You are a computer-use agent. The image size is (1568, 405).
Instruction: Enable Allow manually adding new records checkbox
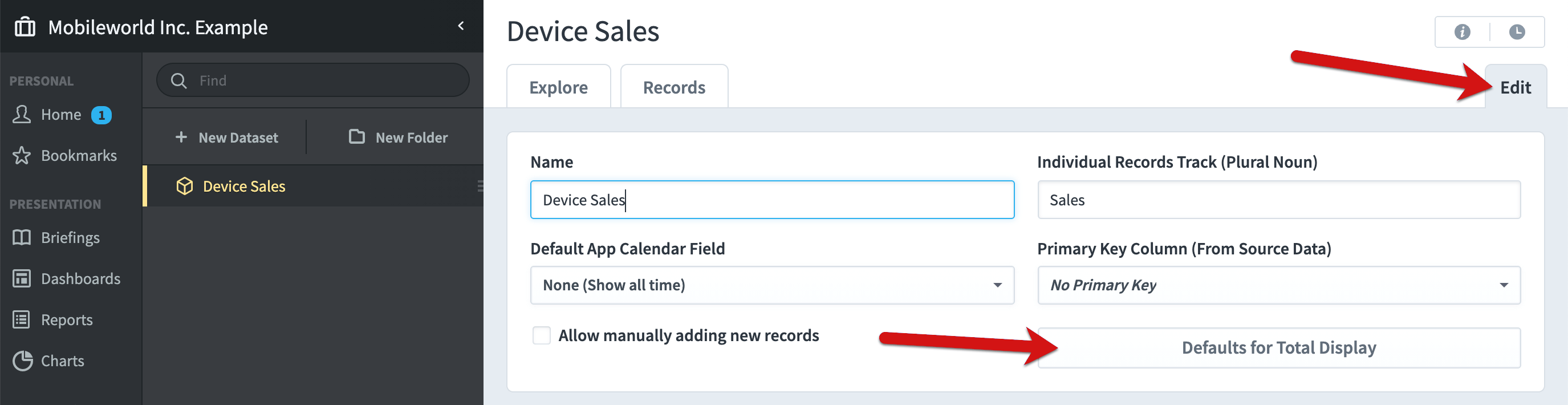(541, 335)
